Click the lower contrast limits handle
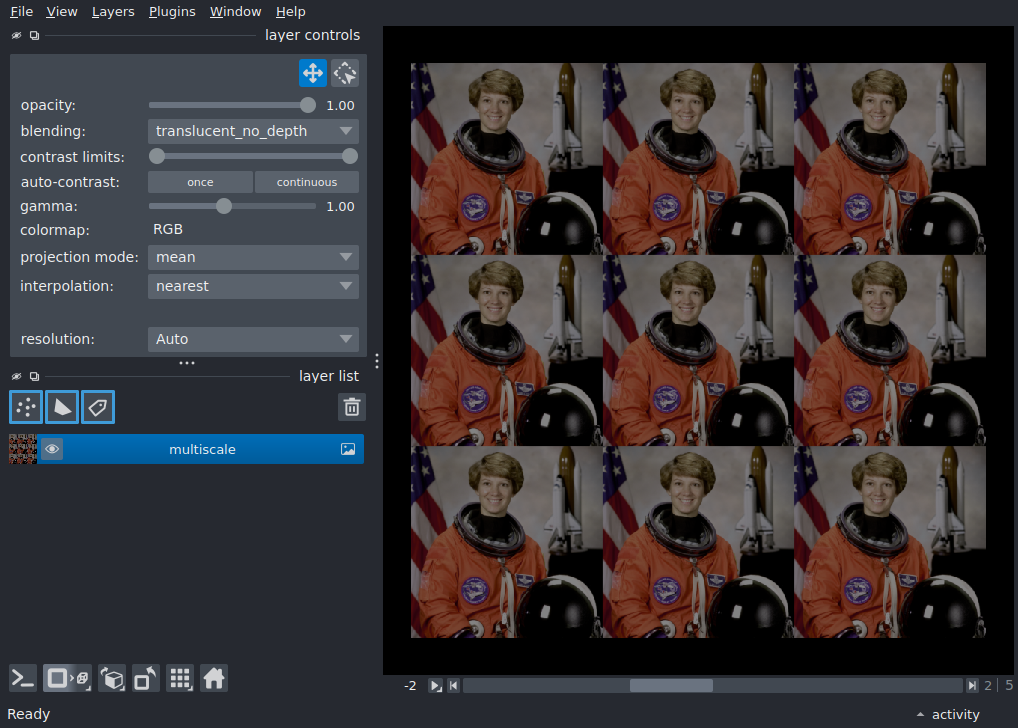The image size is (1018, 728). (156, 156)
